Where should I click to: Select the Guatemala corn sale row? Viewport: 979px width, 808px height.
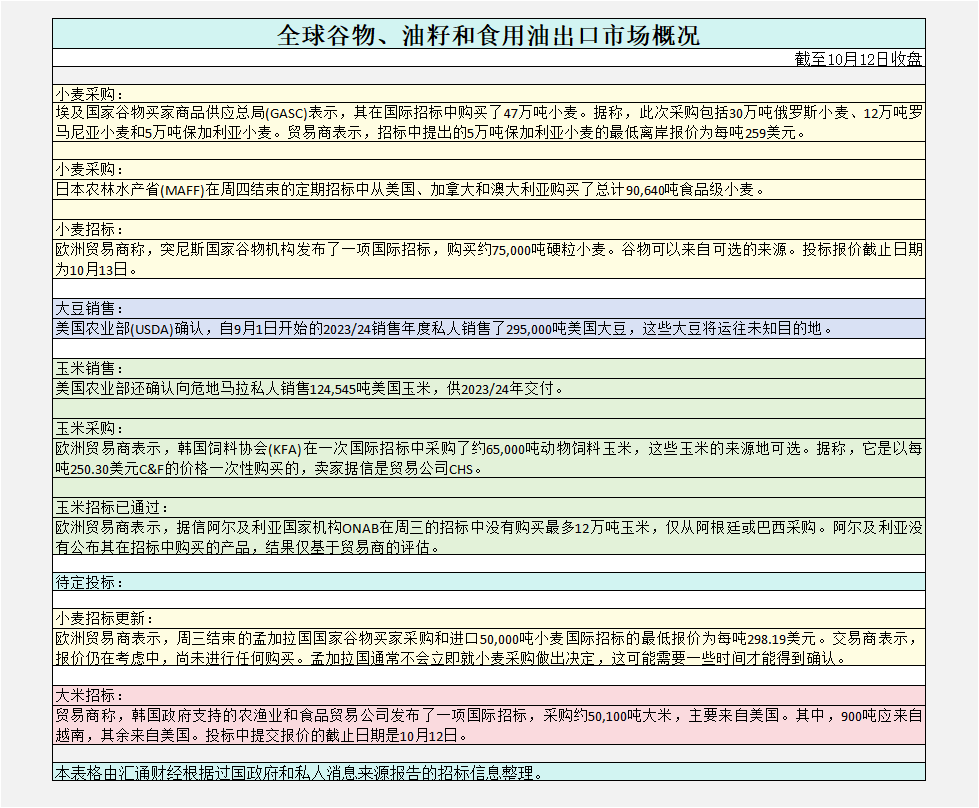(310, 388)
